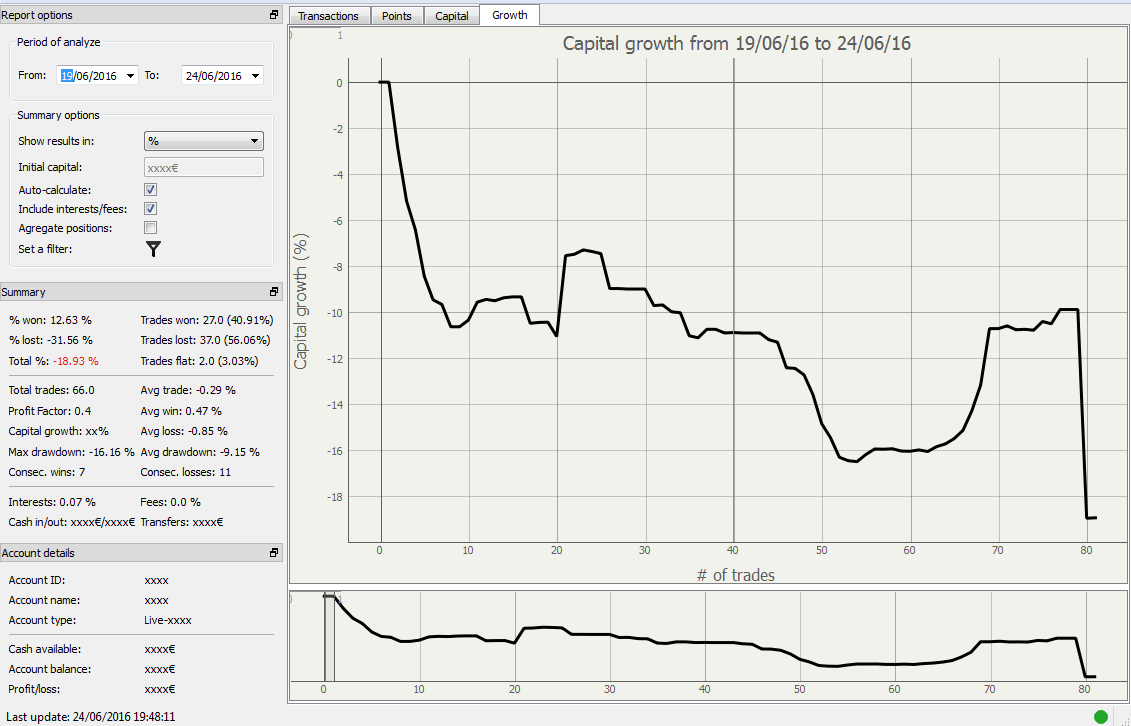Toggle the Auto-calculate checkbox
1131x726 pixels.
151,190
